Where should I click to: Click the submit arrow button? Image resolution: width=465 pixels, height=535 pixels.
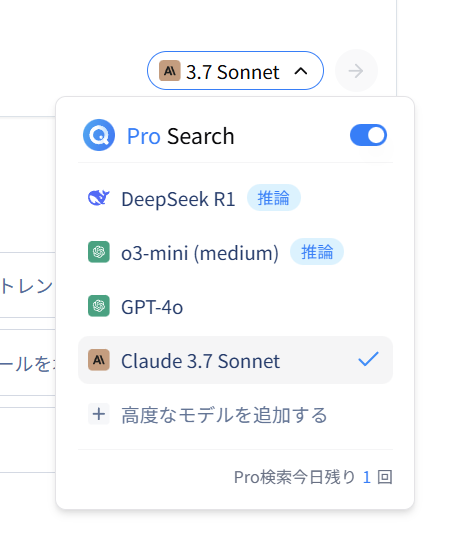tap(356, 71)
